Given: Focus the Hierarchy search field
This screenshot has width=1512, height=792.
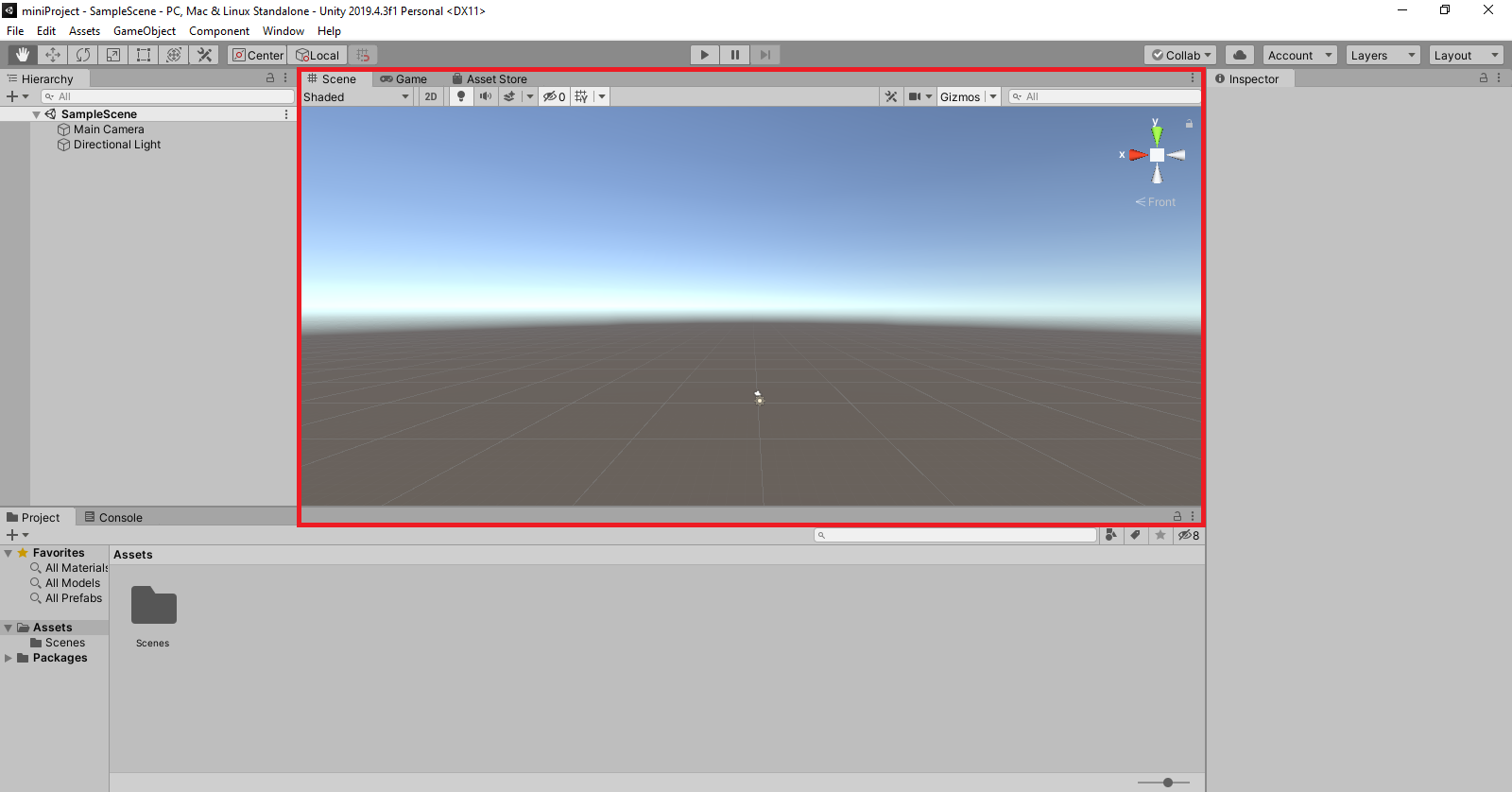Looking at the screenshot, I should (x=168, y=96).
